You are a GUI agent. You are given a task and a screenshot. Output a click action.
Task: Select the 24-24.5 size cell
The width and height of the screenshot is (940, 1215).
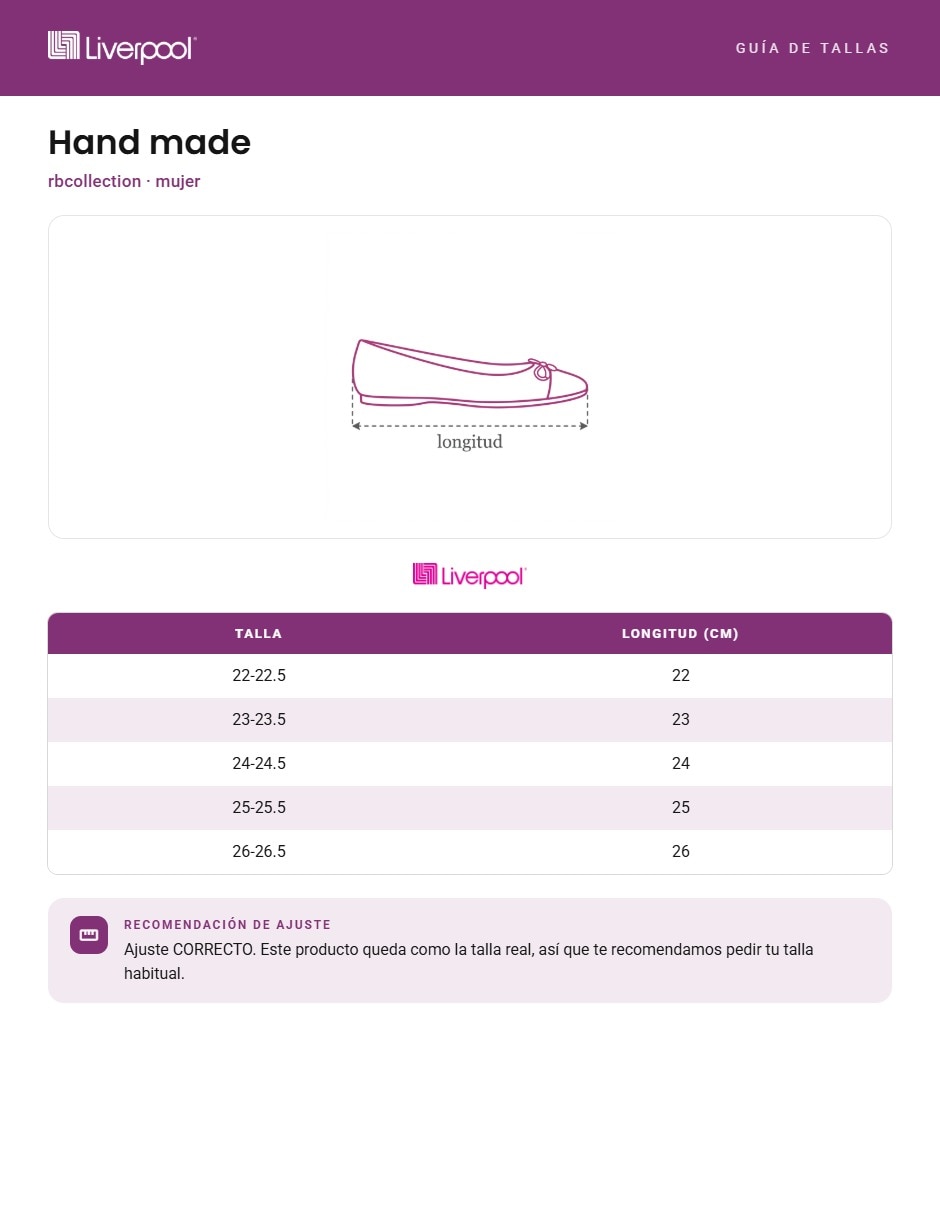(x=259, y=764)
